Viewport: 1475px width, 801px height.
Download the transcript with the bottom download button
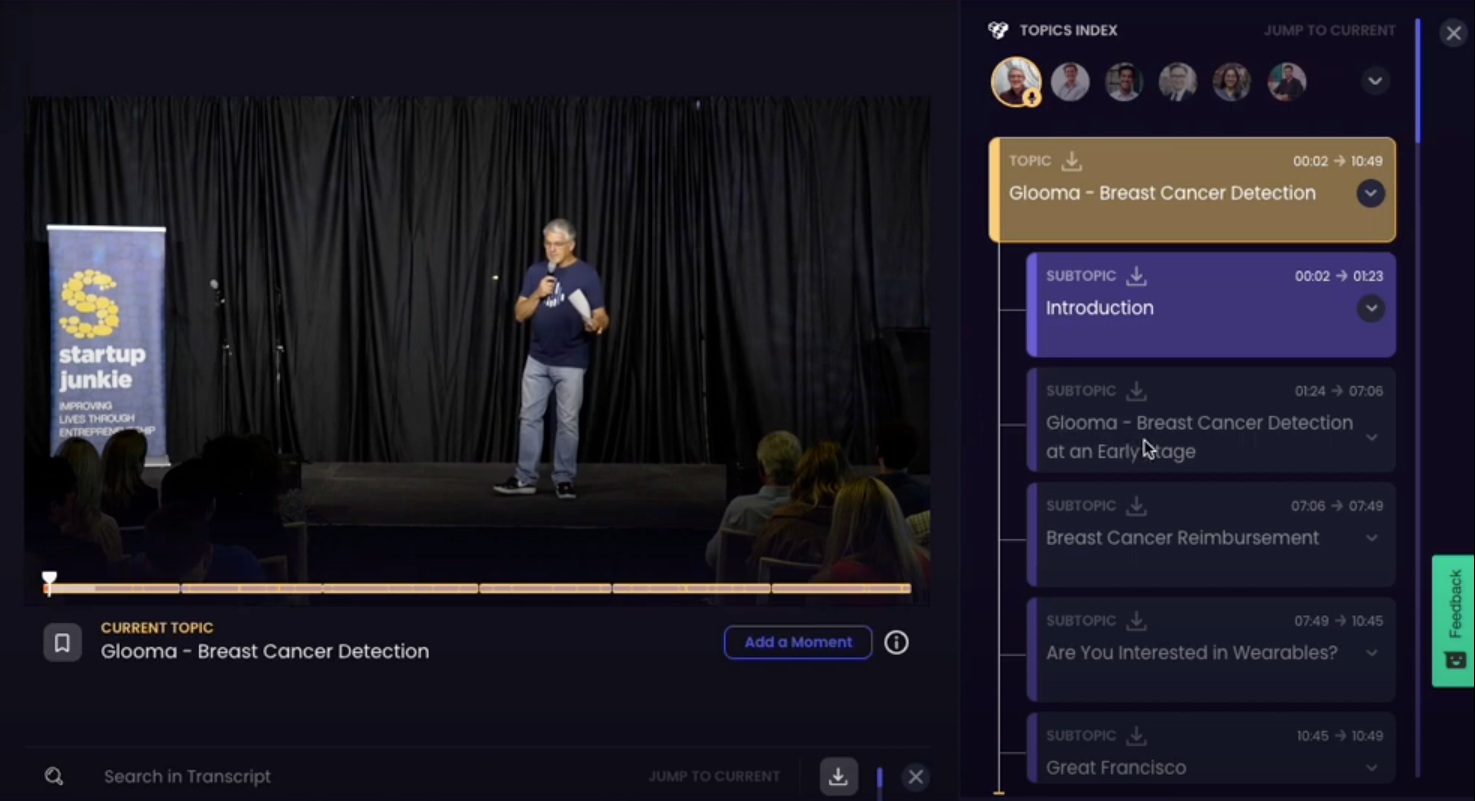coord(838,777)
